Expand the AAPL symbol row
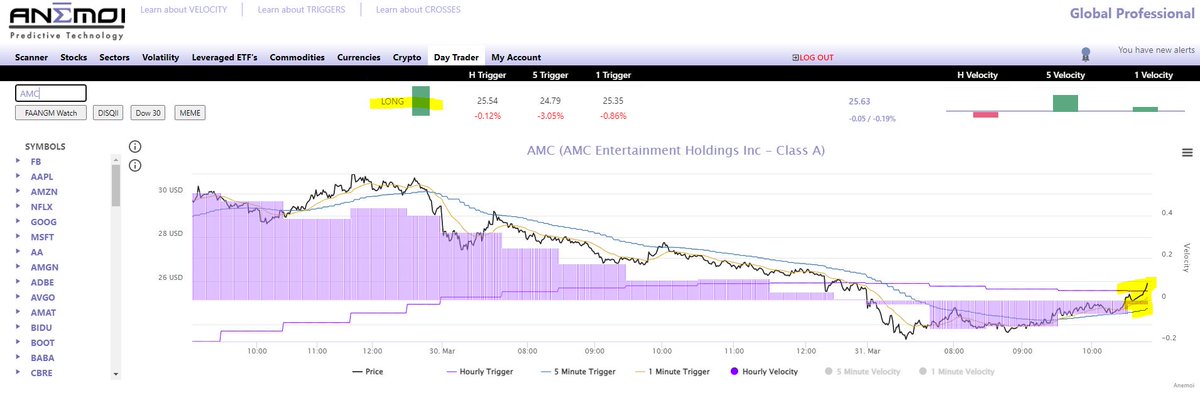Viewport: 1200px width, 395px height. point(18,176)
